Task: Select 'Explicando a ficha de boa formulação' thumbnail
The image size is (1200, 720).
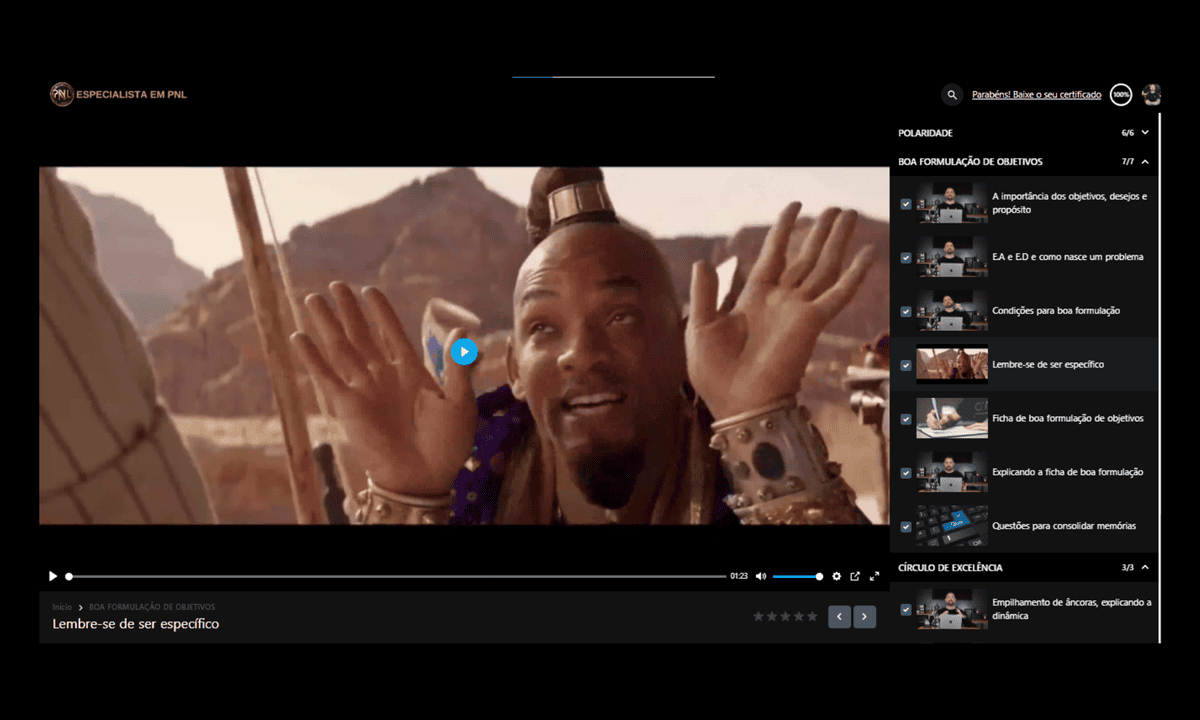Action: point(952,473)
